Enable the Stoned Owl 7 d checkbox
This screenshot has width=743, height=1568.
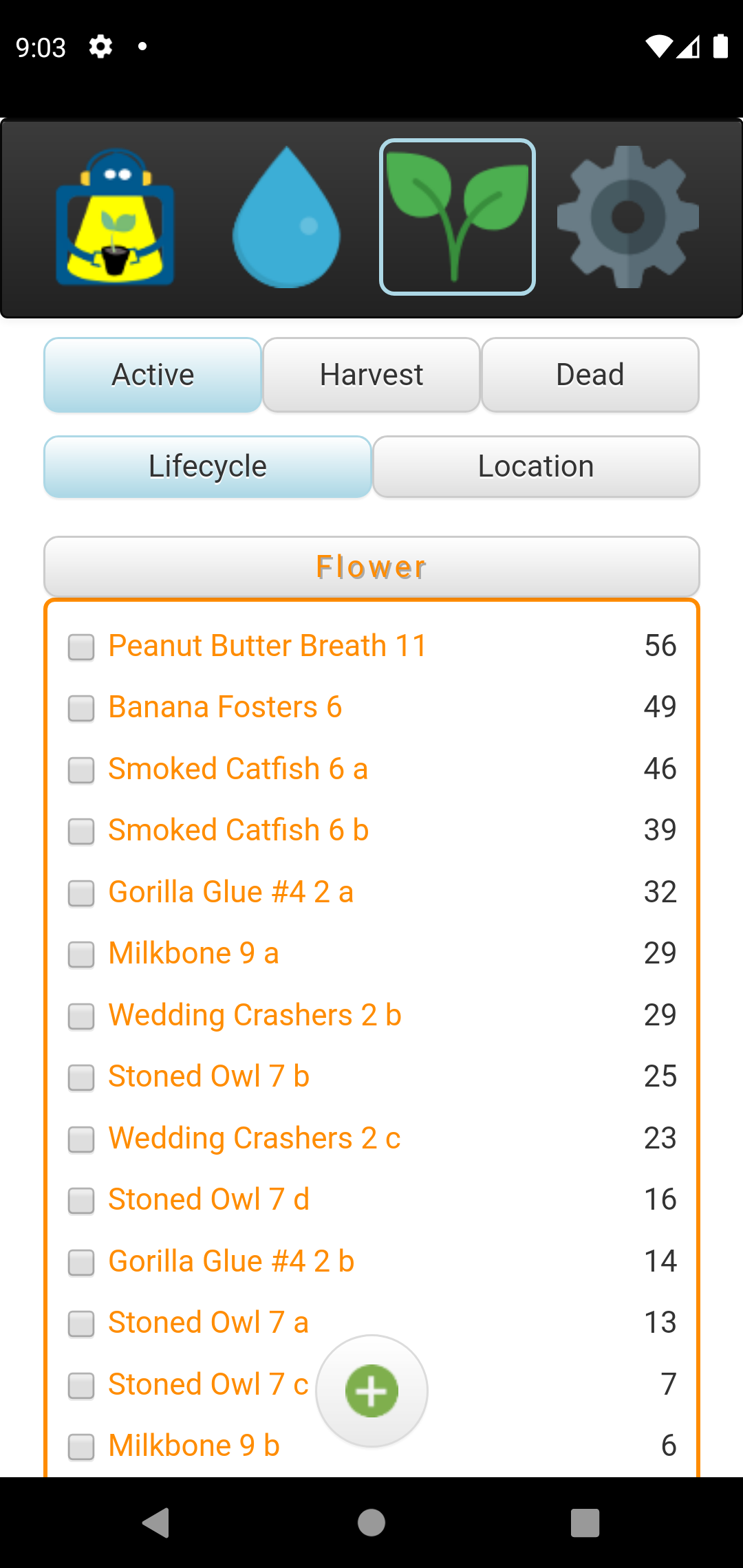[81, 1201]
